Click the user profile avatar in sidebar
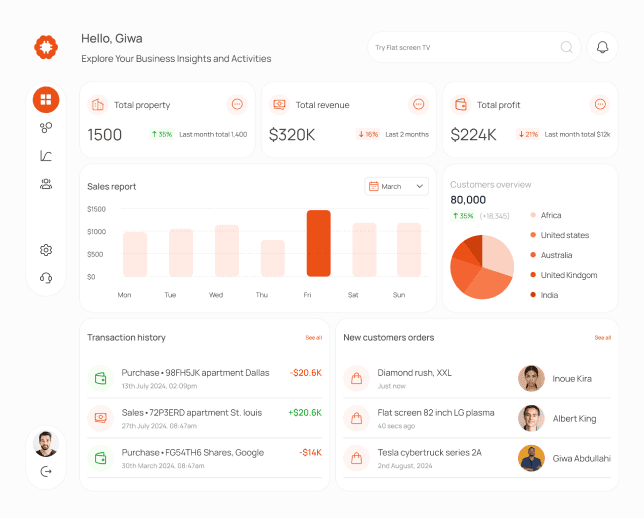The image size is (644, 518). coord(46,444)
